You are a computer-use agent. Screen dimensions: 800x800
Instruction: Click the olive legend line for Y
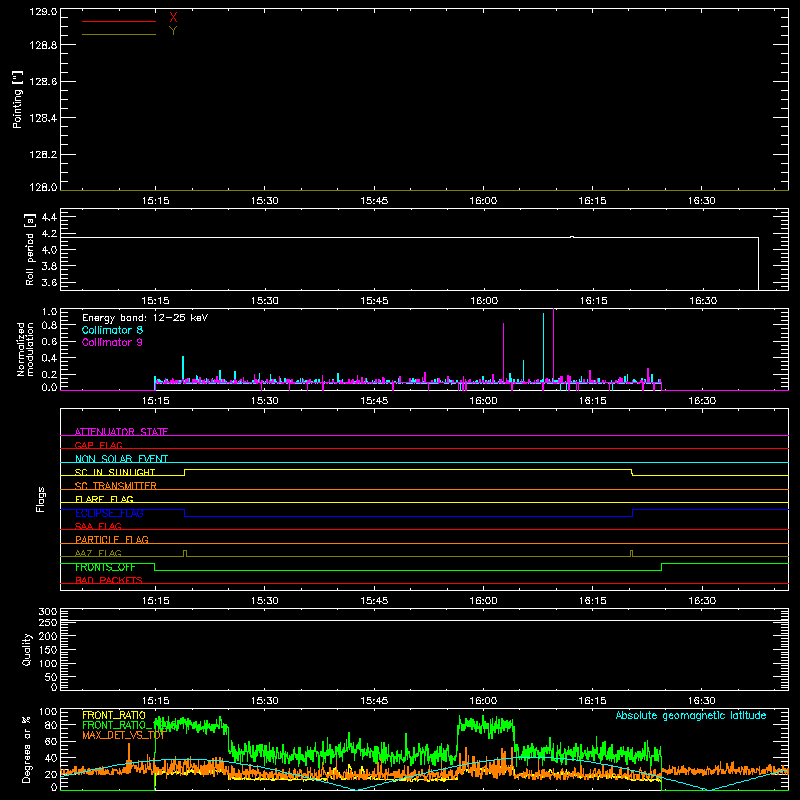tap(119, 34)
